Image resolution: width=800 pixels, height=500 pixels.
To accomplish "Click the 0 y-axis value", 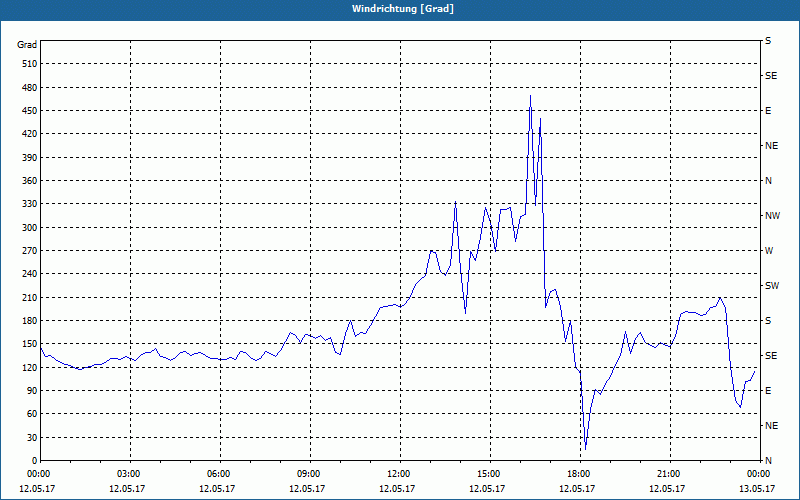I will [x=35, y=461].
